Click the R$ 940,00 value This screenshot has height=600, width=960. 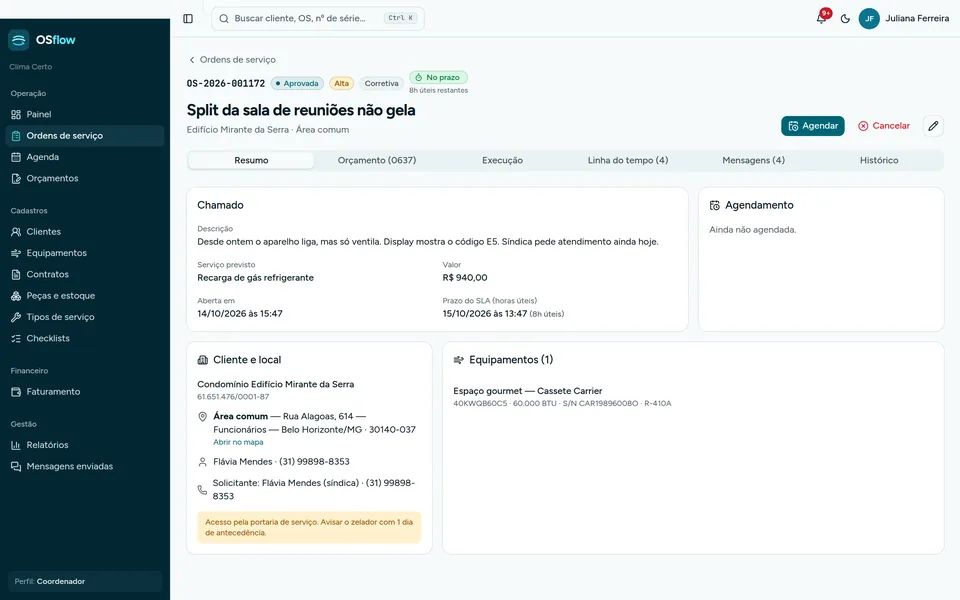pyautogui.click(x=465, y=277)
